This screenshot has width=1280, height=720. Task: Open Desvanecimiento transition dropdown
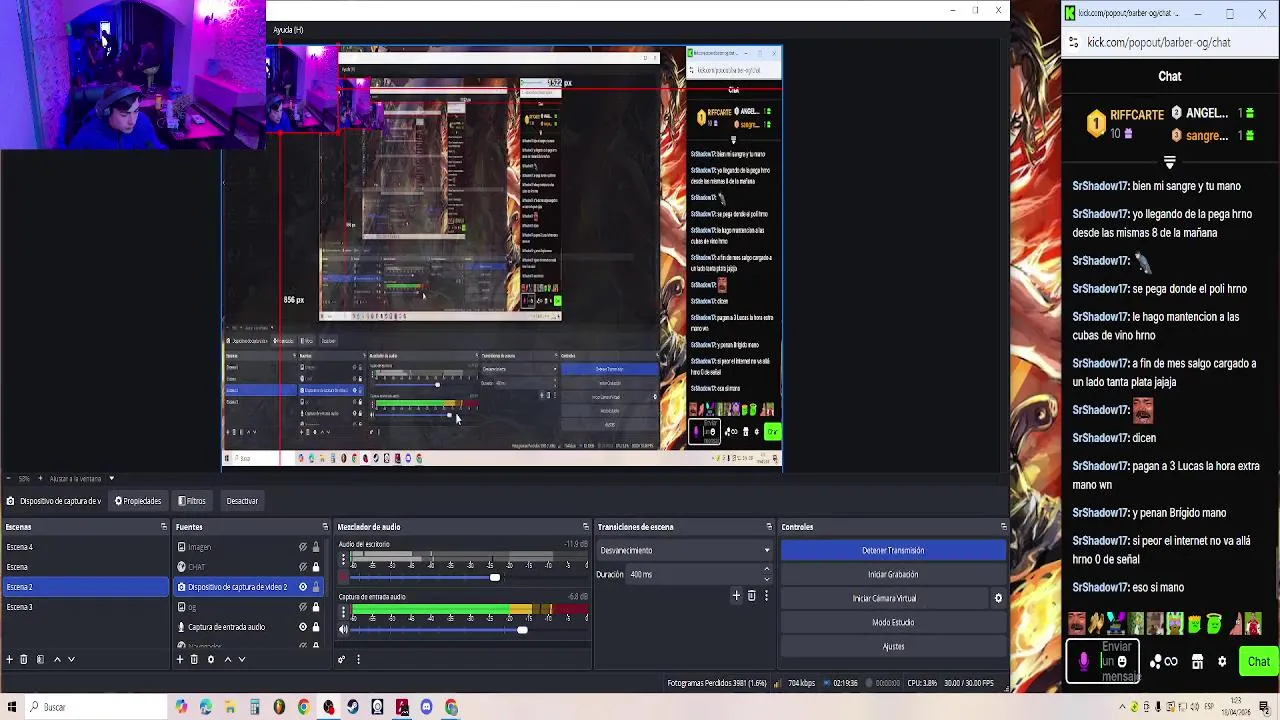(x=684, y=550)
